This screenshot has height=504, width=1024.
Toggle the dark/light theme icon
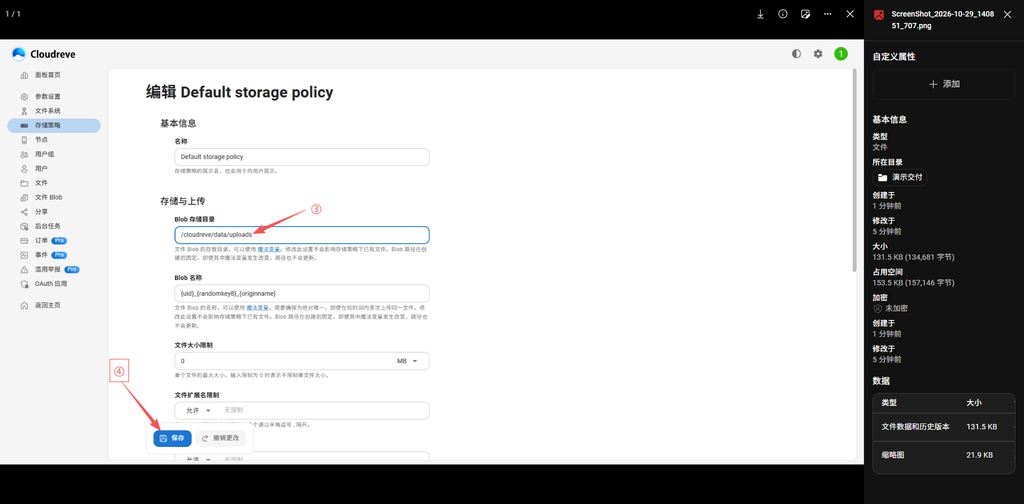(x=796, y=54)
